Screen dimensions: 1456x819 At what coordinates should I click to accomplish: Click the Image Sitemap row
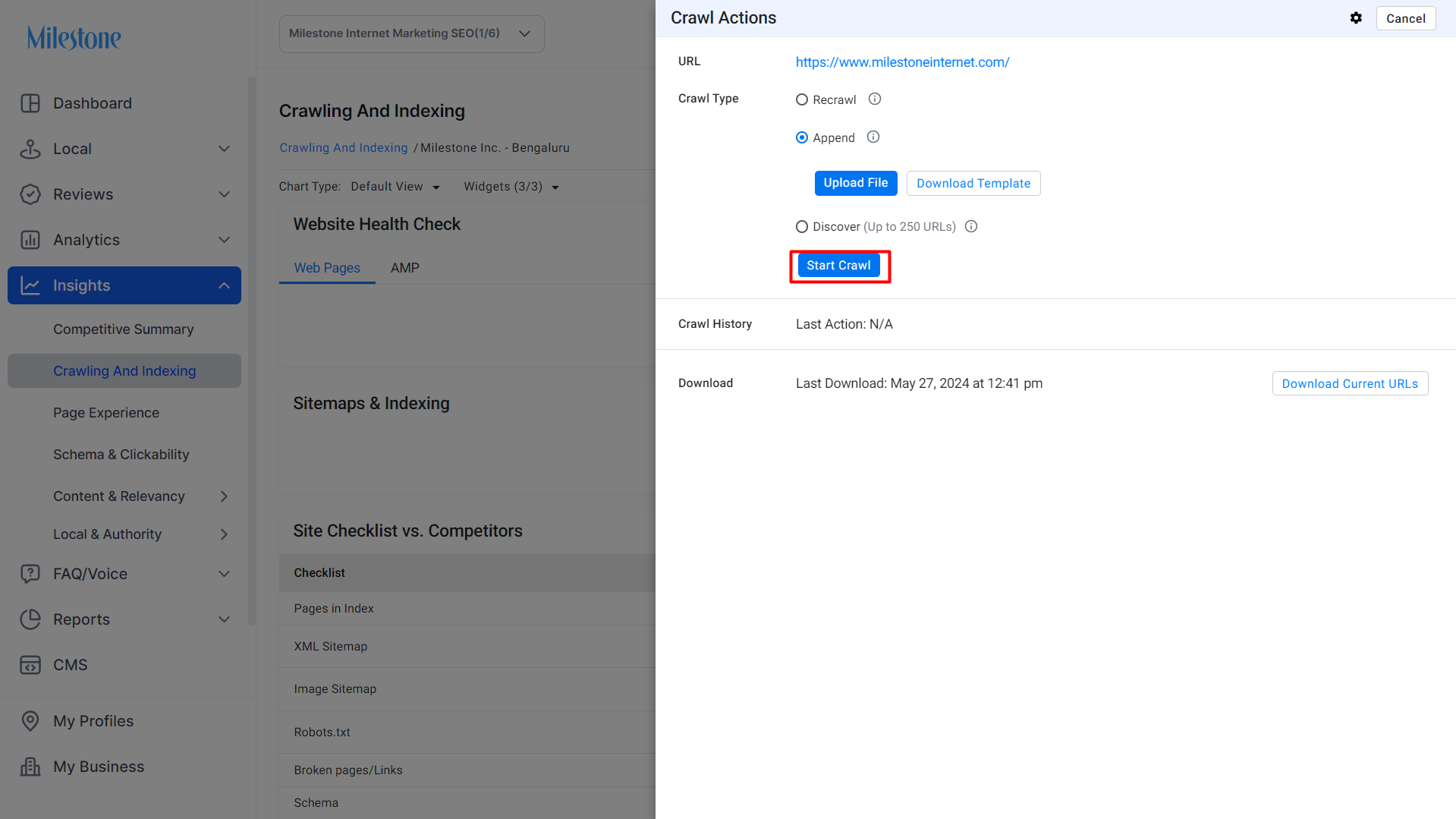(x=467, y=689)
